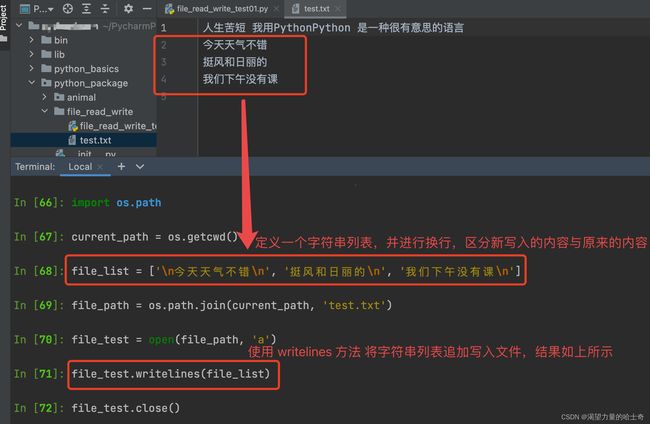Click the text file icon beside test.txt in tree
650x424 pixels.
point(72,140)
